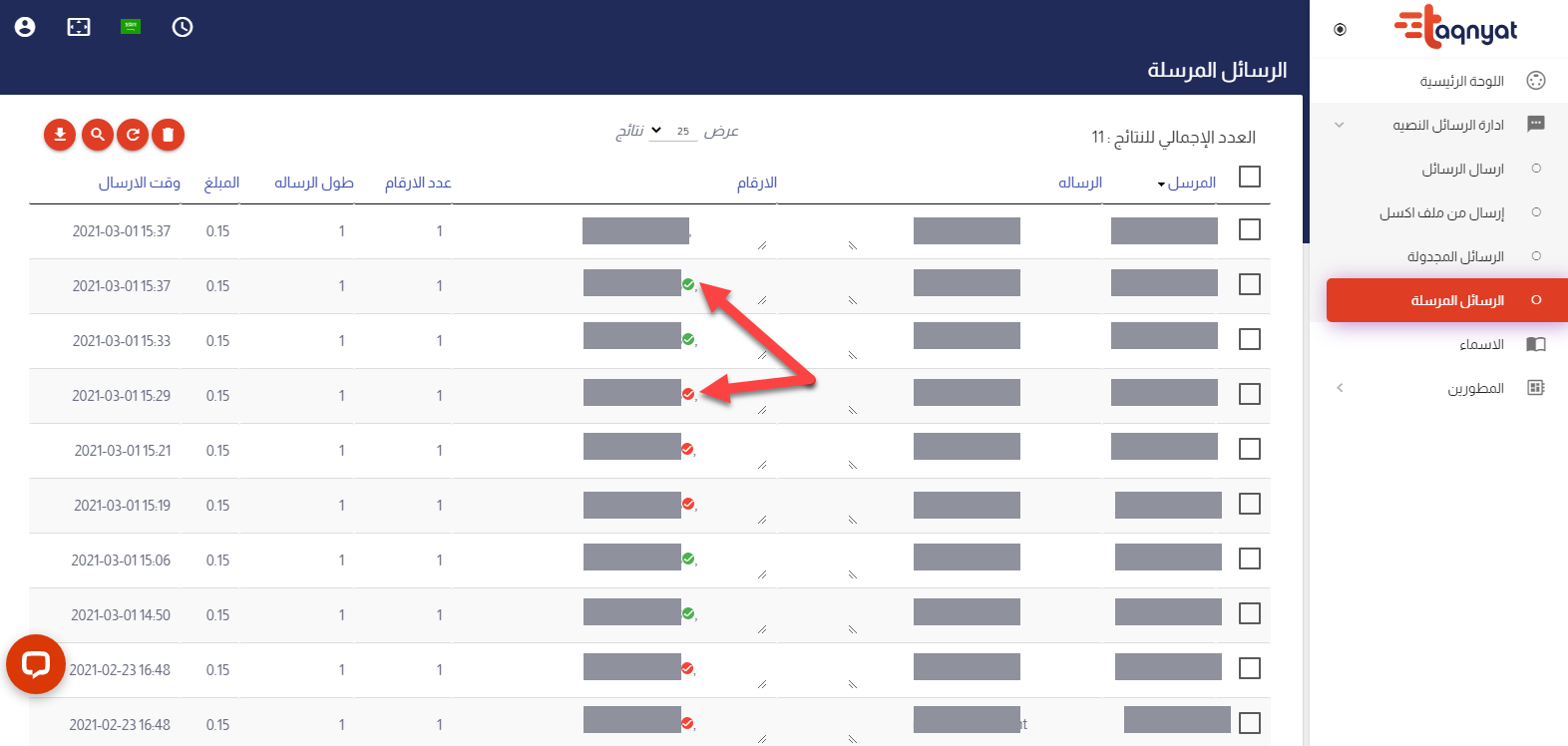Viewport: 1568px width, 746px height.
Task: Check the row dated 2021-03-01 15:37 at top
Action: (1250, 229)
